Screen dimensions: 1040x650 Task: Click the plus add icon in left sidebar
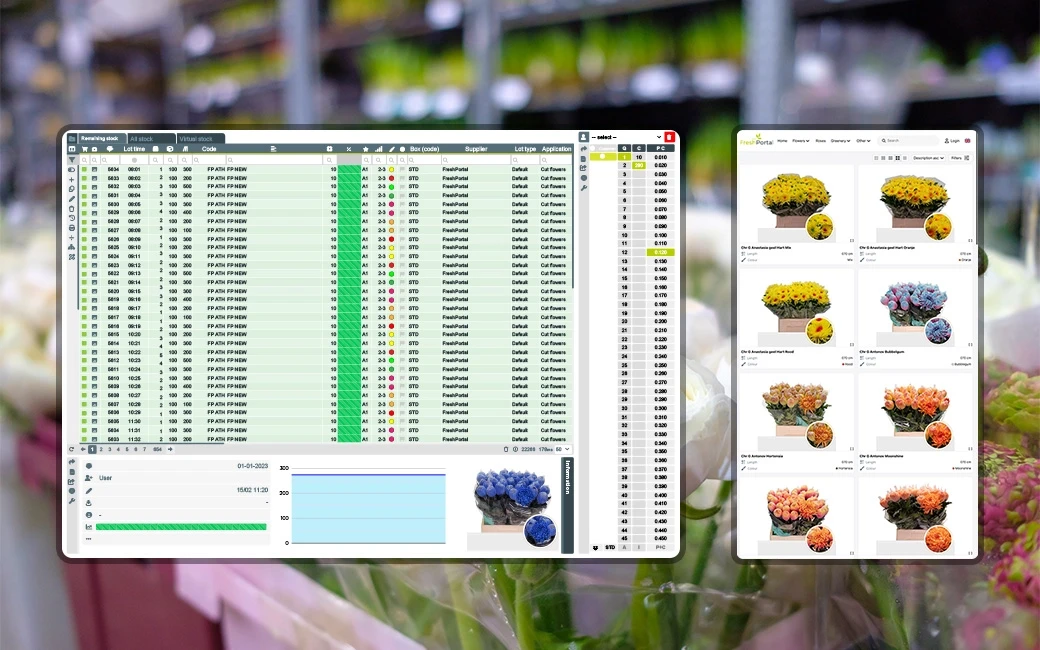click(72, 180)
